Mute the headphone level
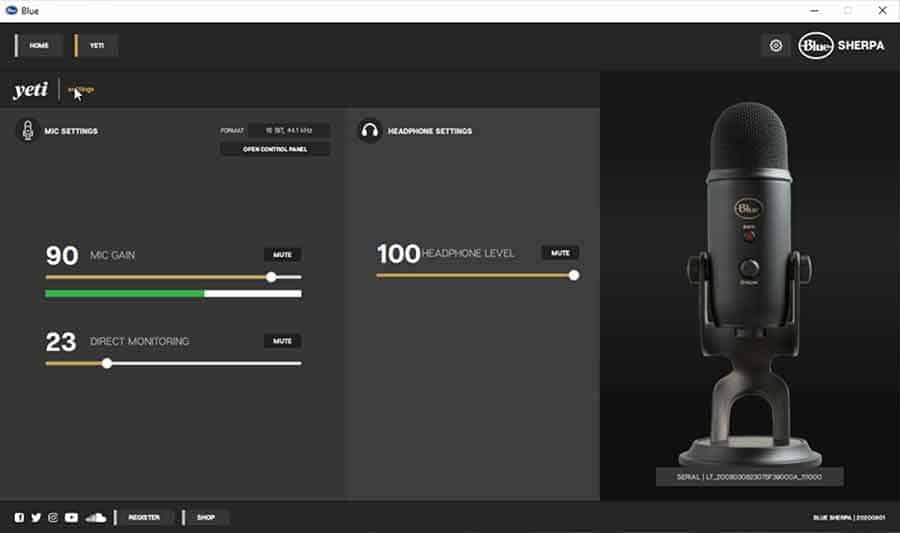 560,253
